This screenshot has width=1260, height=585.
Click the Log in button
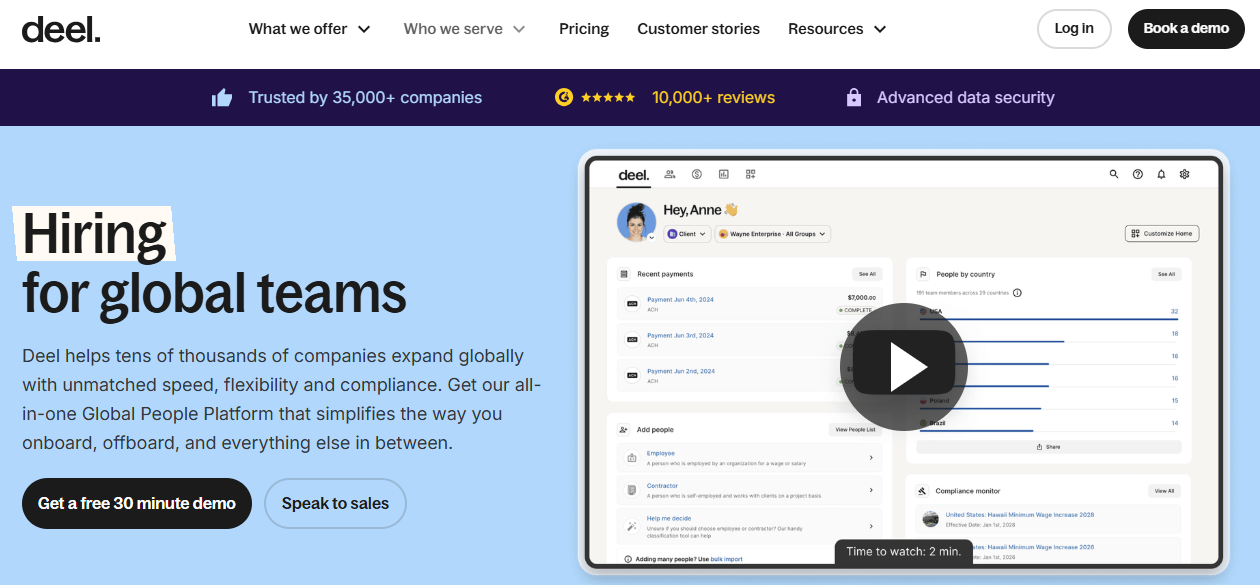pyautogui.click(x=1074, y=29)
